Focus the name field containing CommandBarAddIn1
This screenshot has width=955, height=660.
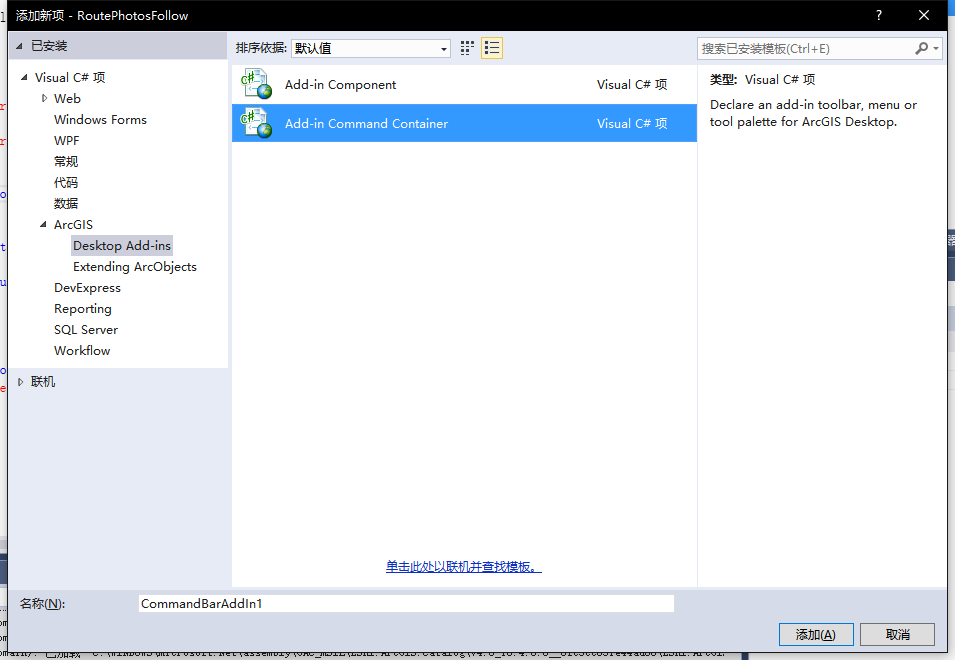[406, 603]
